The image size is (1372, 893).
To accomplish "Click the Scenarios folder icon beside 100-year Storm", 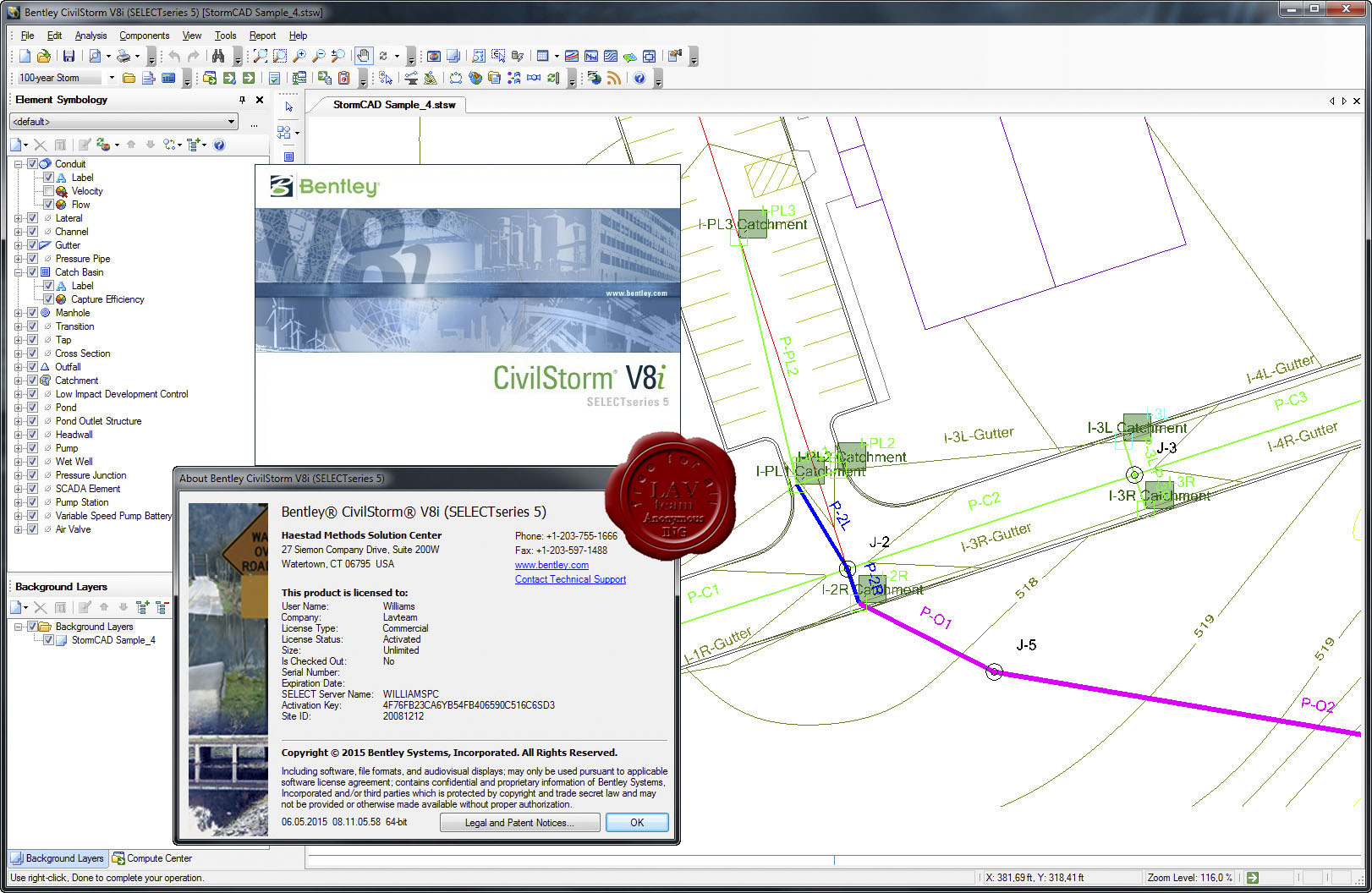I will (x=129, y=78).
